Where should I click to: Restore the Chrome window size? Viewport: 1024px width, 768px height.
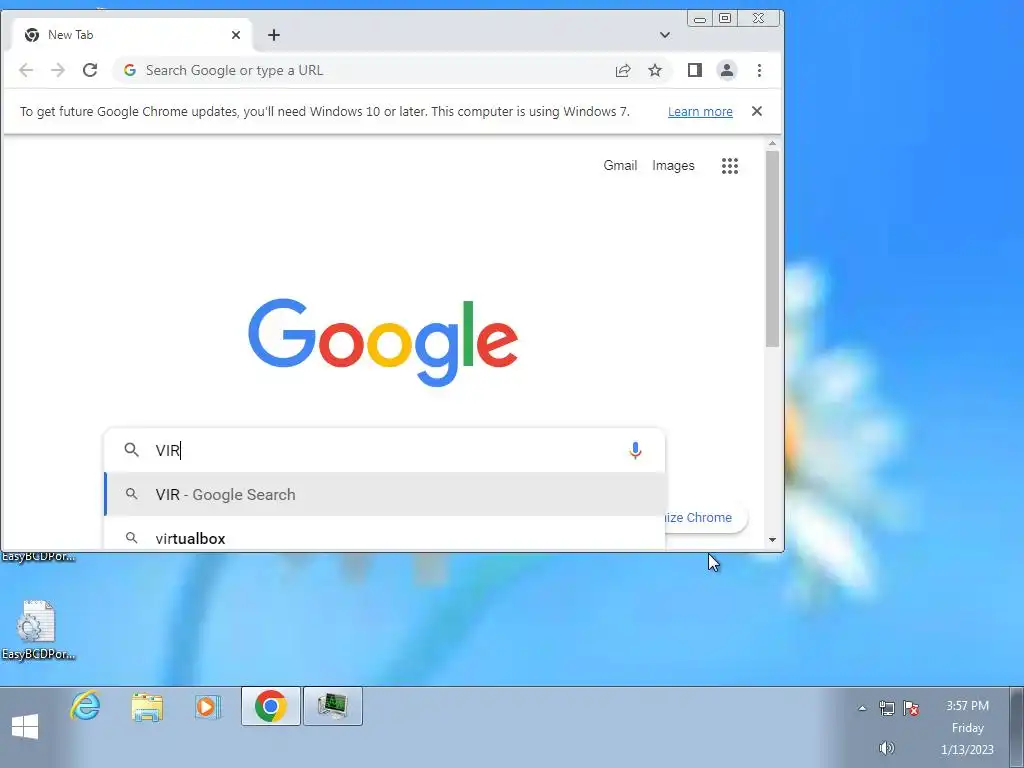click(x=725, y=18)
